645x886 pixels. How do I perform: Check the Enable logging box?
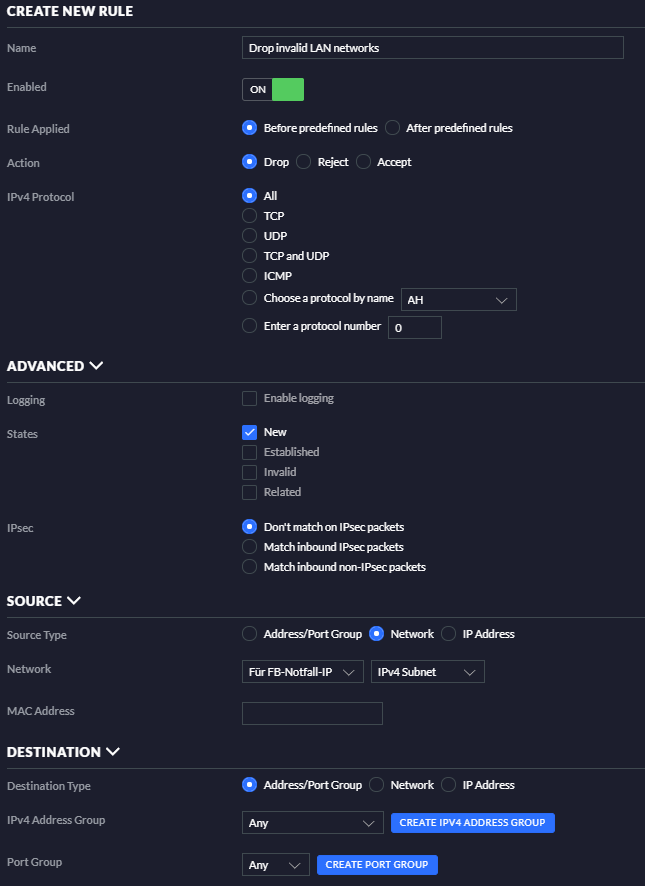(249, 398)
